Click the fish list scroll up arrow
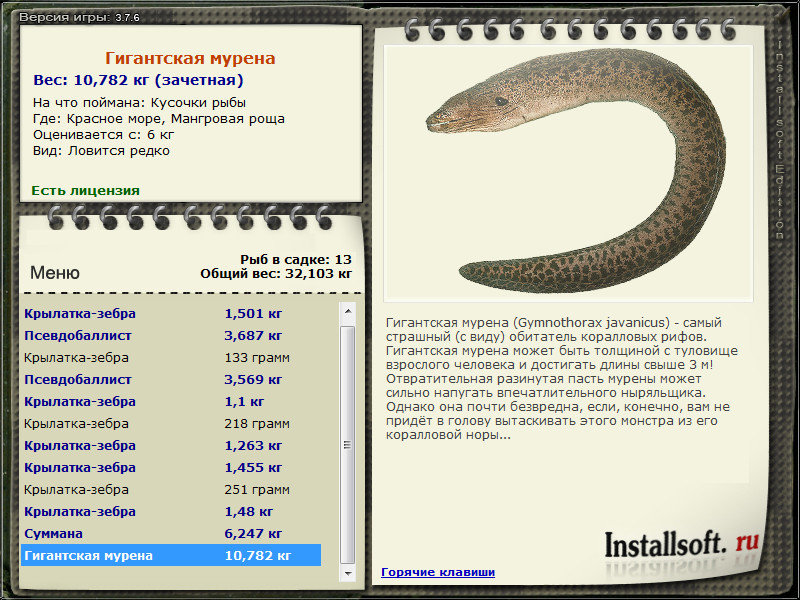The height and width of the screenshot is (600, 800). (x=347, y=311)
